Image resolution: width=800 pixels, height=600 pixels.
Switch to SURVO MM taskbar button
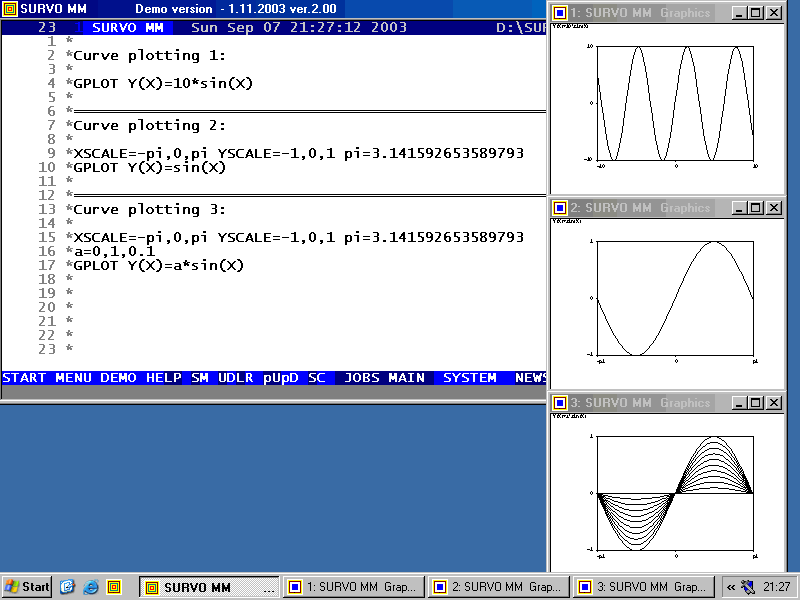[x=209, y=587]
